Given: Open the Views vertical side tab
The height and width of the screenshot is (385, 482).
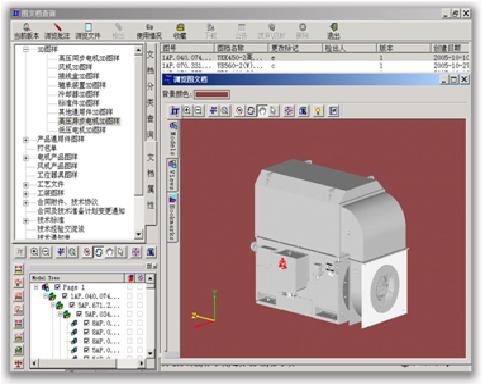Looking at the screenshot, I should [173, 174].
